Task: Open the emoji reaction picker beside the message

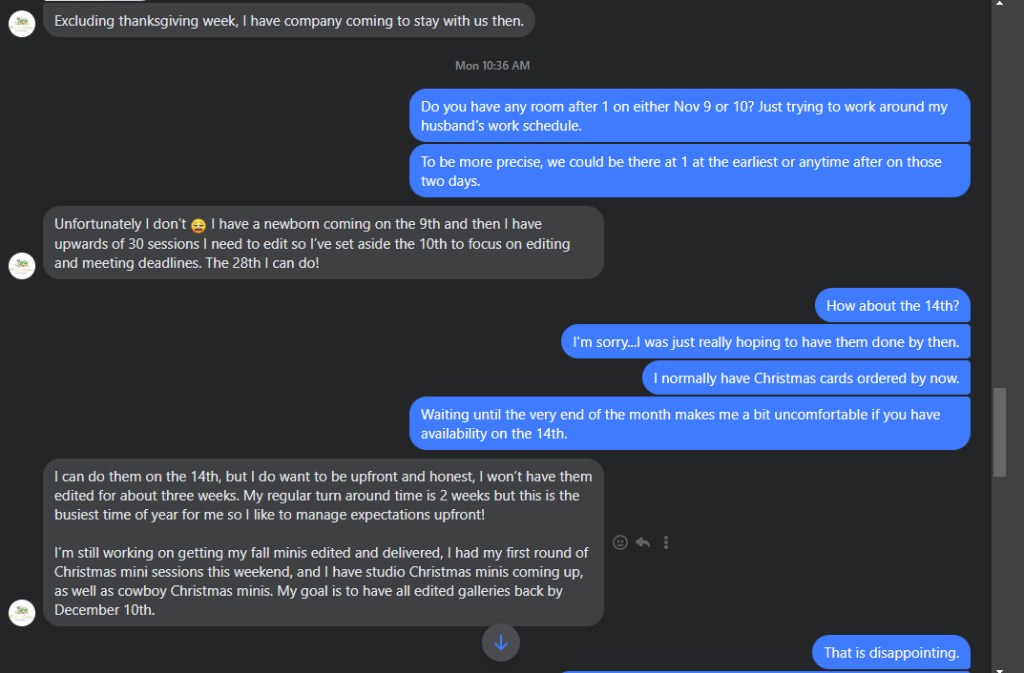Action: (x=620, y=542)
